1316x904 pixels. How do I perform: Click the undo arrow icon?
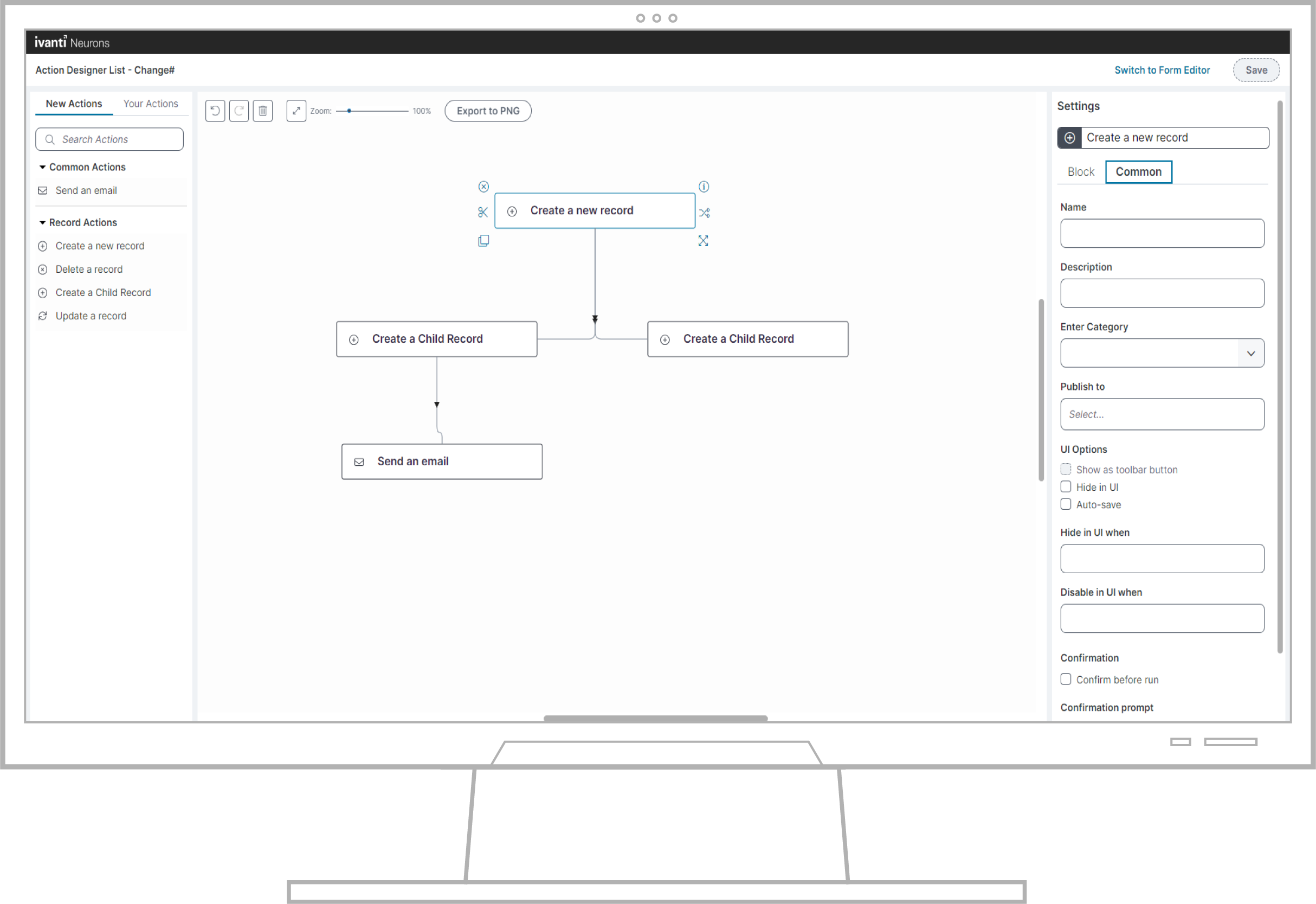[x=215, y=110]
